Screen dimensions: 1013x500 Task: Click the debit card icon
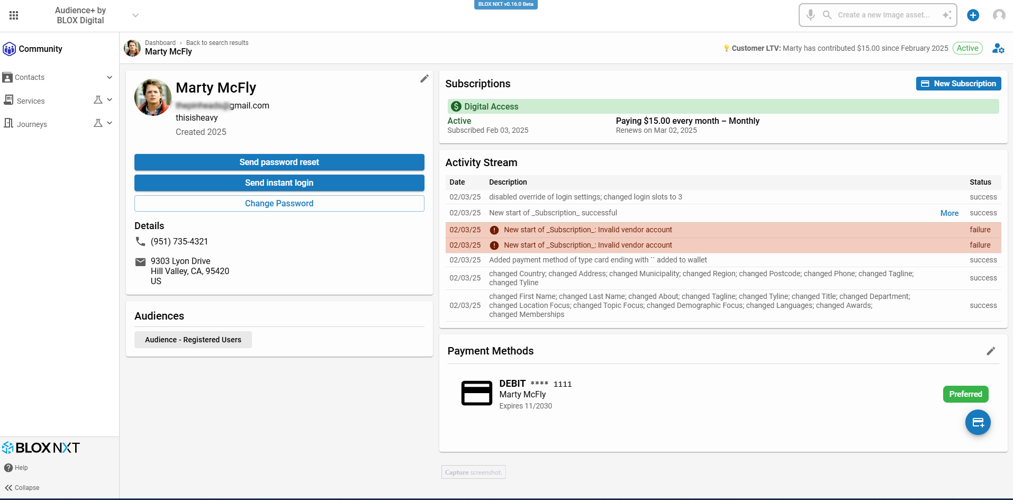[477, 393]
